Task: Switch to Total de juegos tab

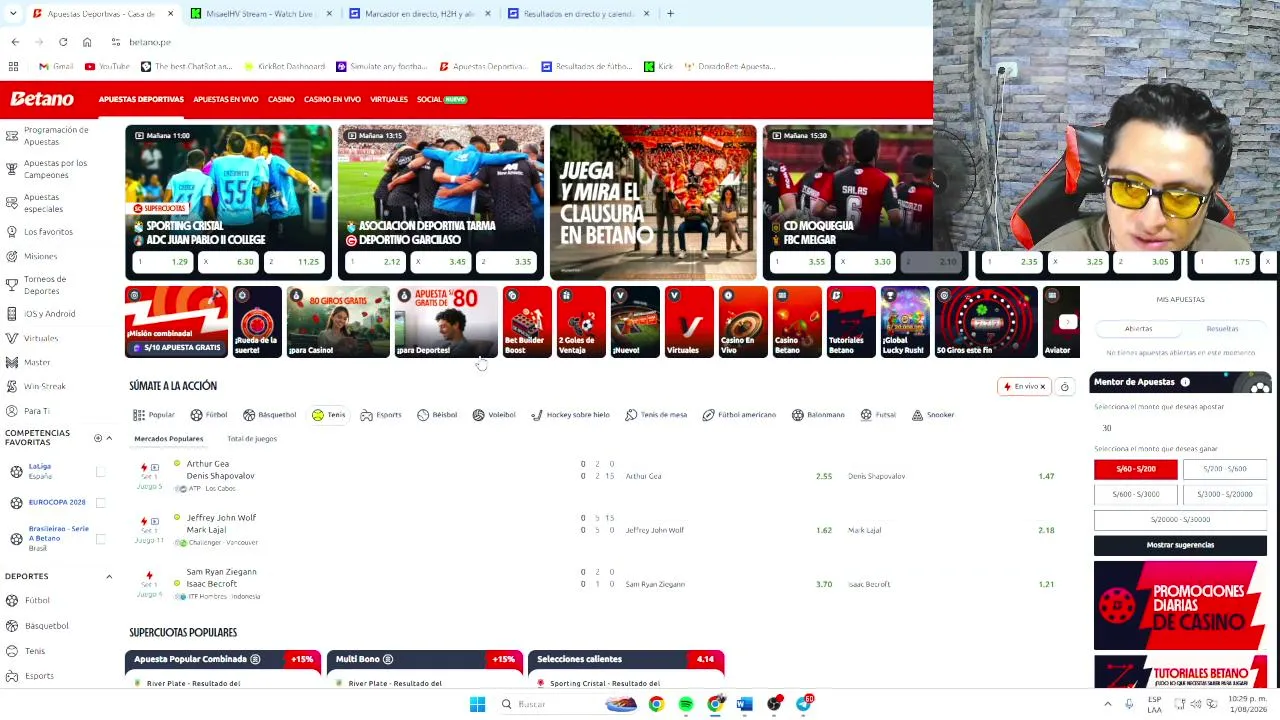Action: click(x=252, y=439)
